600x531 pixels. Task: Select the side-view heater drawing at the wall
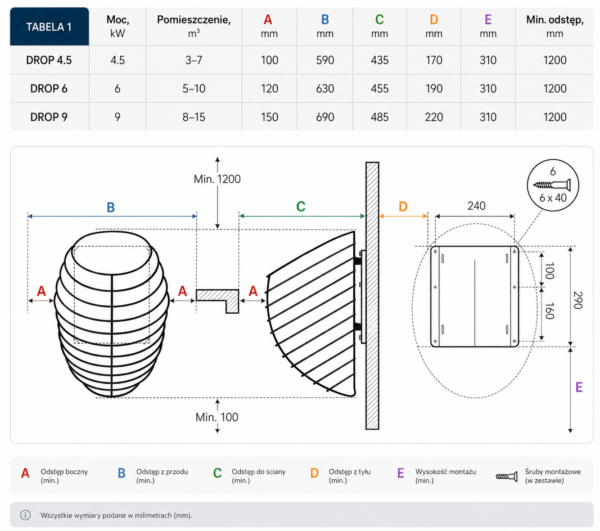pos(311,314)
